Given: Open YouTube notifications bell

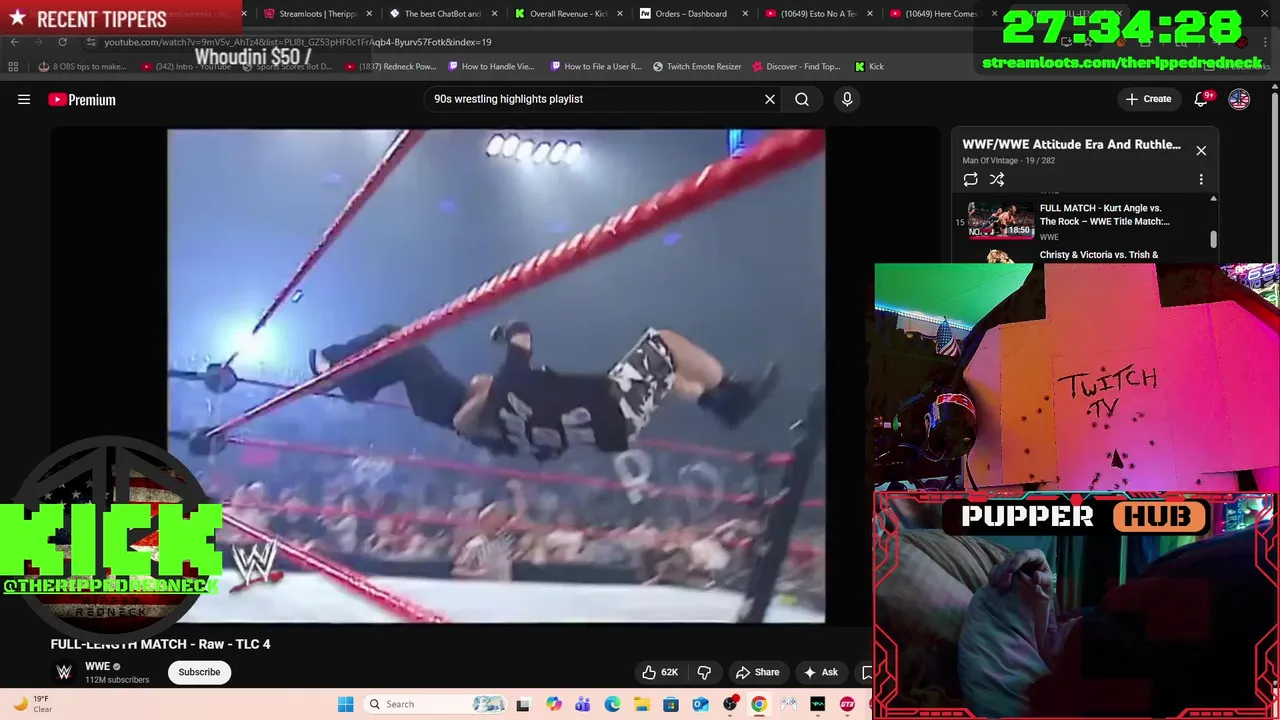Looking at the screenshot, I should coord(1203,99).
